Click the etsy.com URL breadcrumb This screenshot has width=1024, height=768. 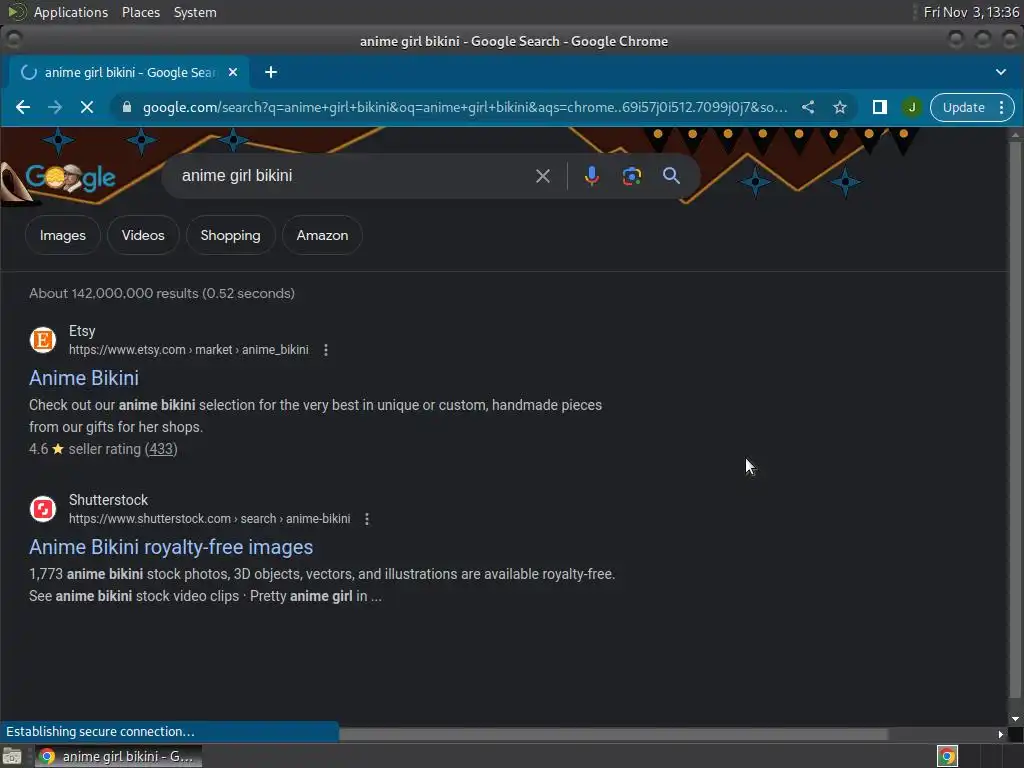click(189, 350)
